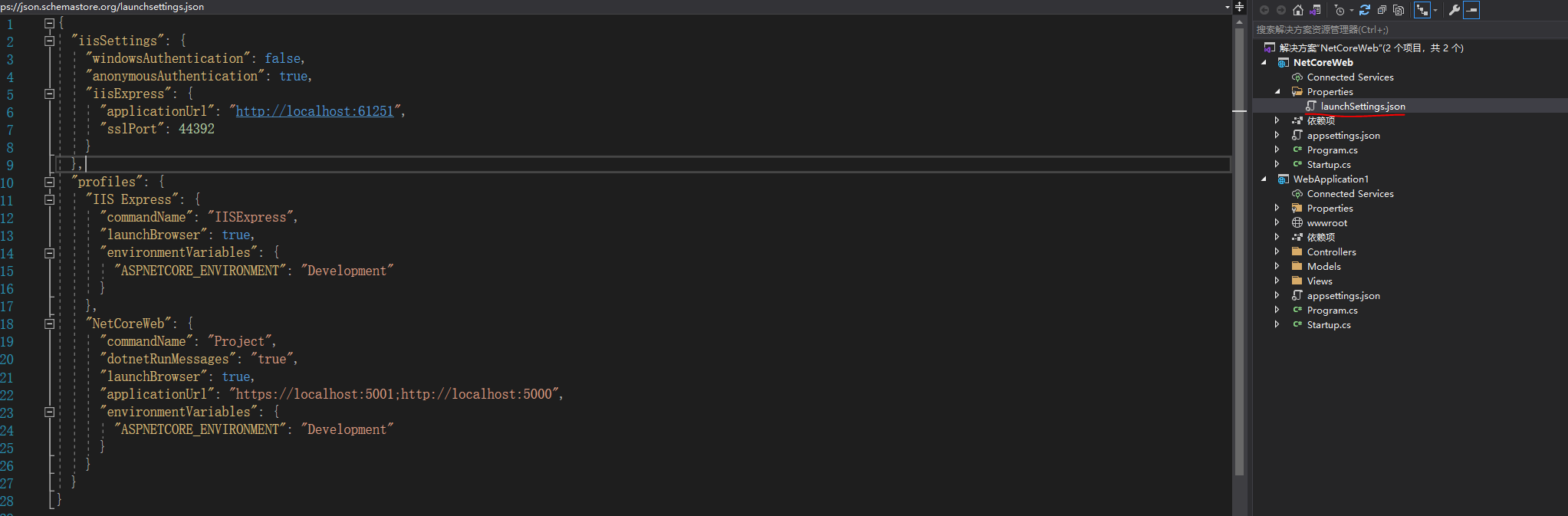Click Connected Services under WebApplication1

click(x=1350, y=193)
